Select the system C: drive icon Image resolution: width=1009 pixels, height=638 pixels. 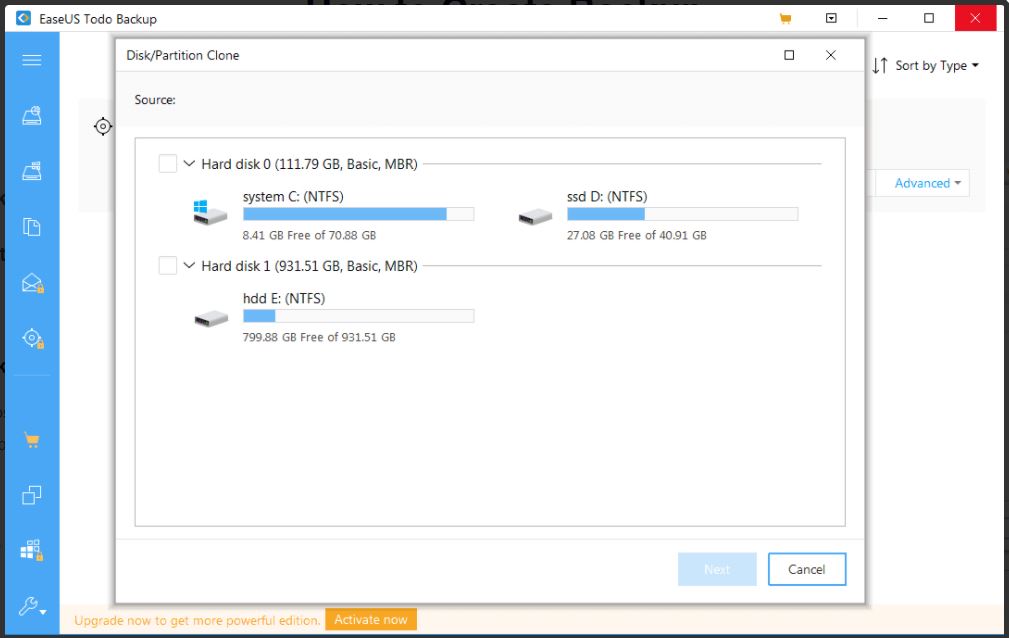click(210, 213)
